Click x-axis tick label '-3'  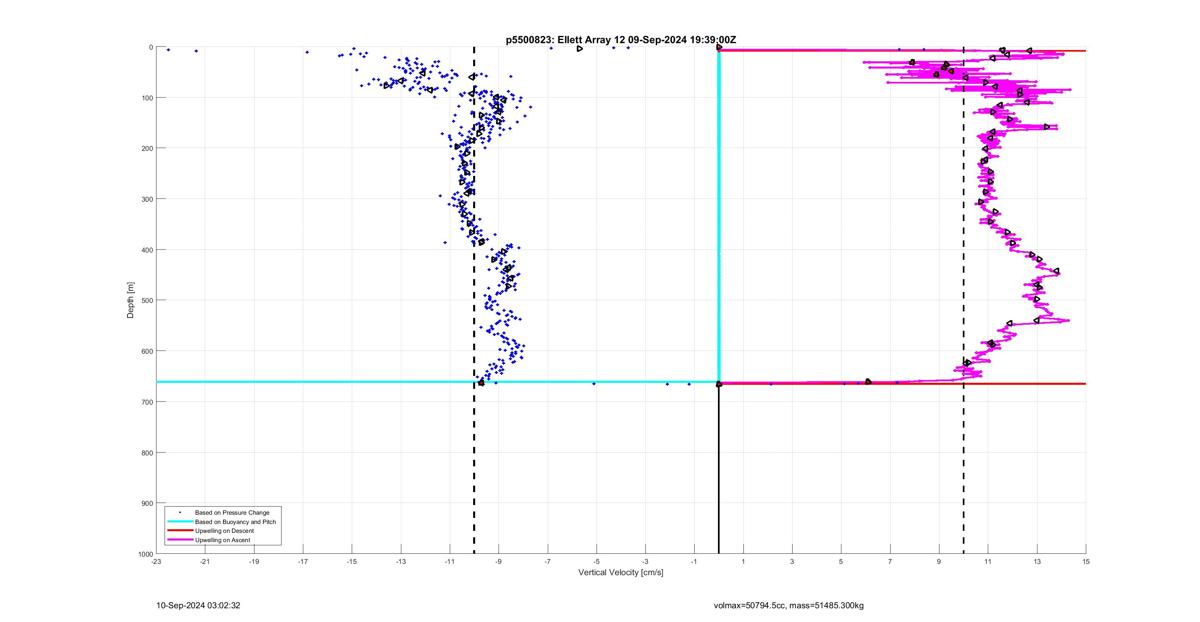645,561
